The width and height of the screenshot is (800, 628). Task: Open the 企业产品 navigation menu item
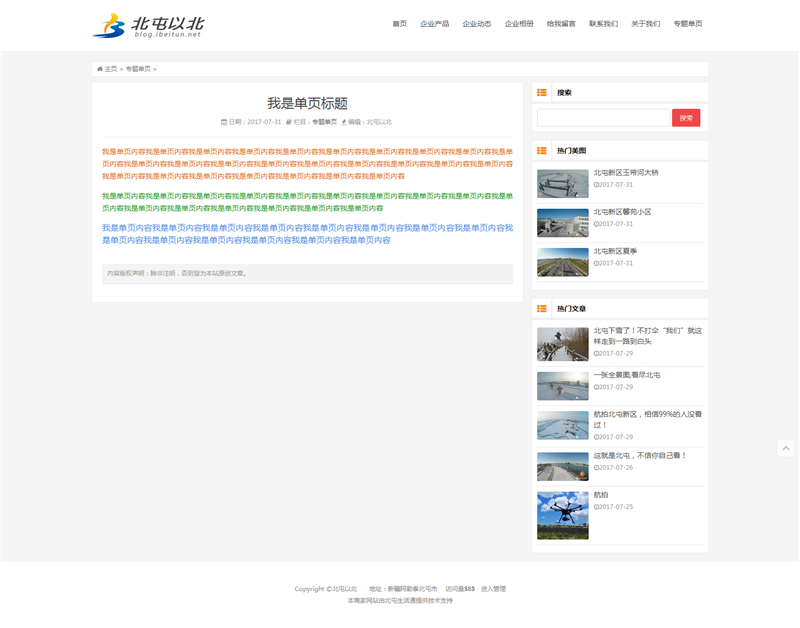pyautogui.click(x=434, y=24)
